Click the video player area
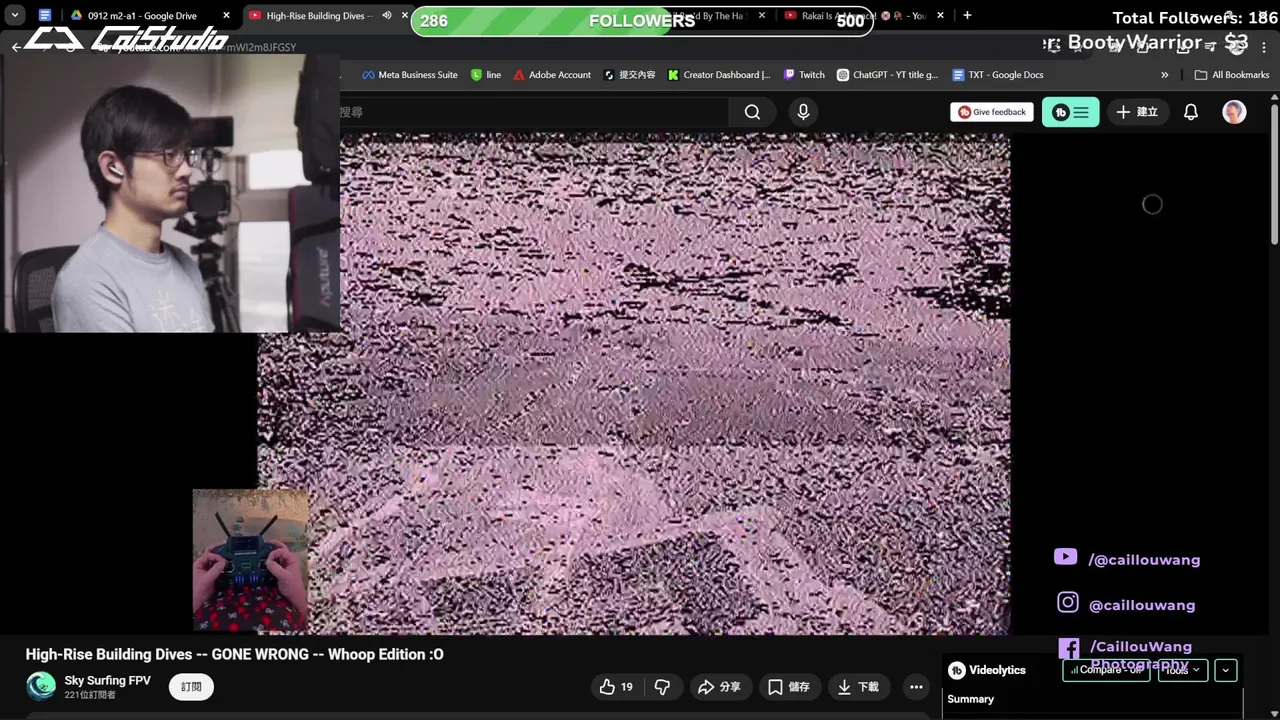The image size is (1280, 720). tap(634, 384)
